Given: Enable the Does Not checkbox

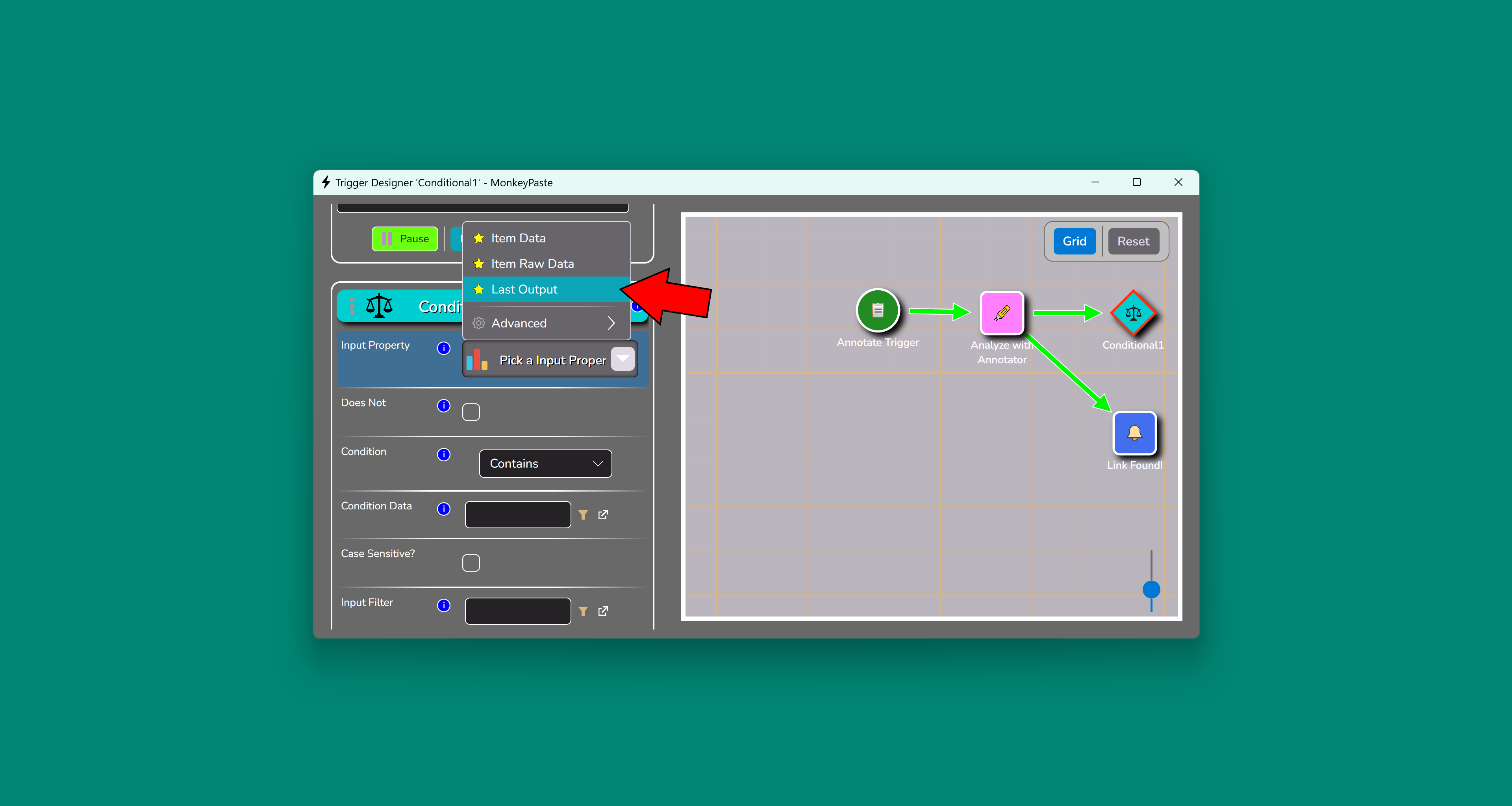Looking at the screenshot, I should coord(471,412).
